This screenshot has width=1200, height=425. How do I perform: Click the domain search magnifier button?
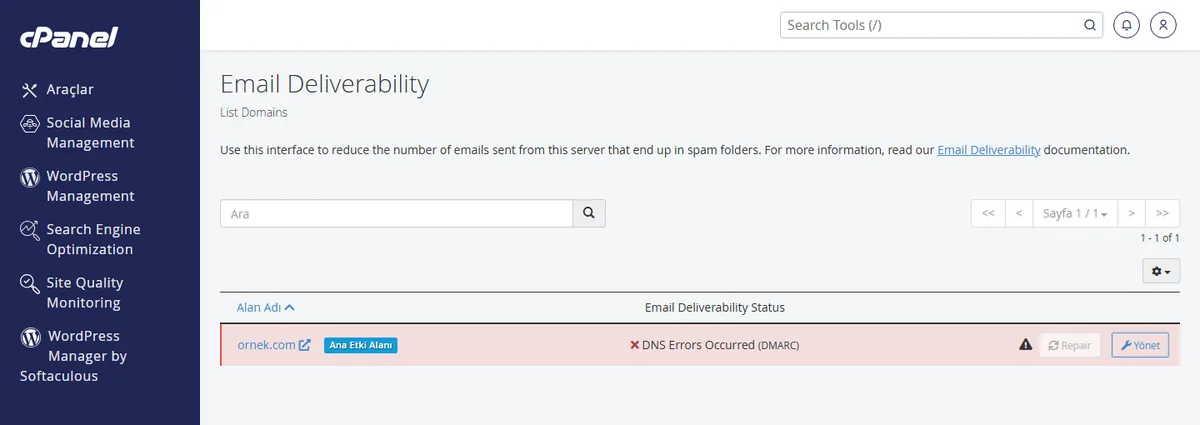pyautogui.click(x=589, y=213)
